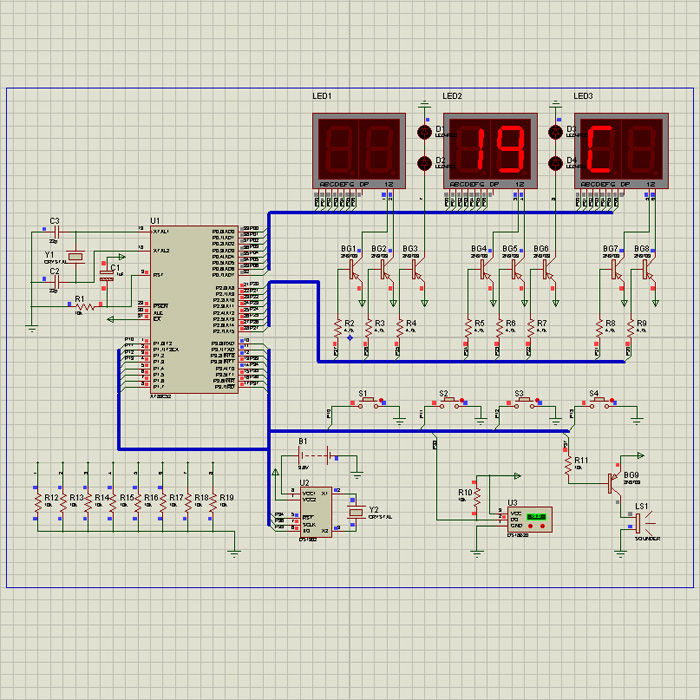700x700 pixels.
Task: Select transistor BG3
Action: click(x=417, y=270)
